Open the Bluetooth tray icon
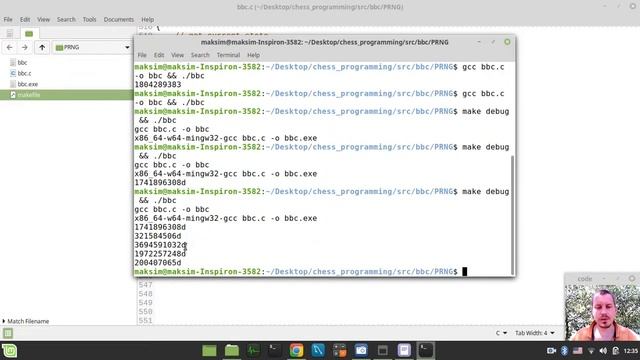This screenshot has width=640, height=360. point(564,351)
